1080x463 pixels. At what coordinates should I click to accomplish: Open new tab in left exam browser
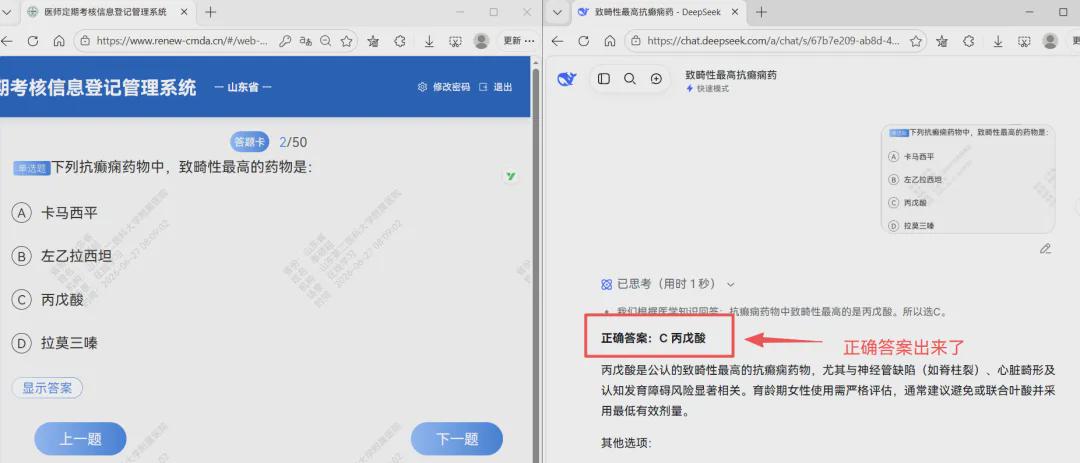[211, 12]
